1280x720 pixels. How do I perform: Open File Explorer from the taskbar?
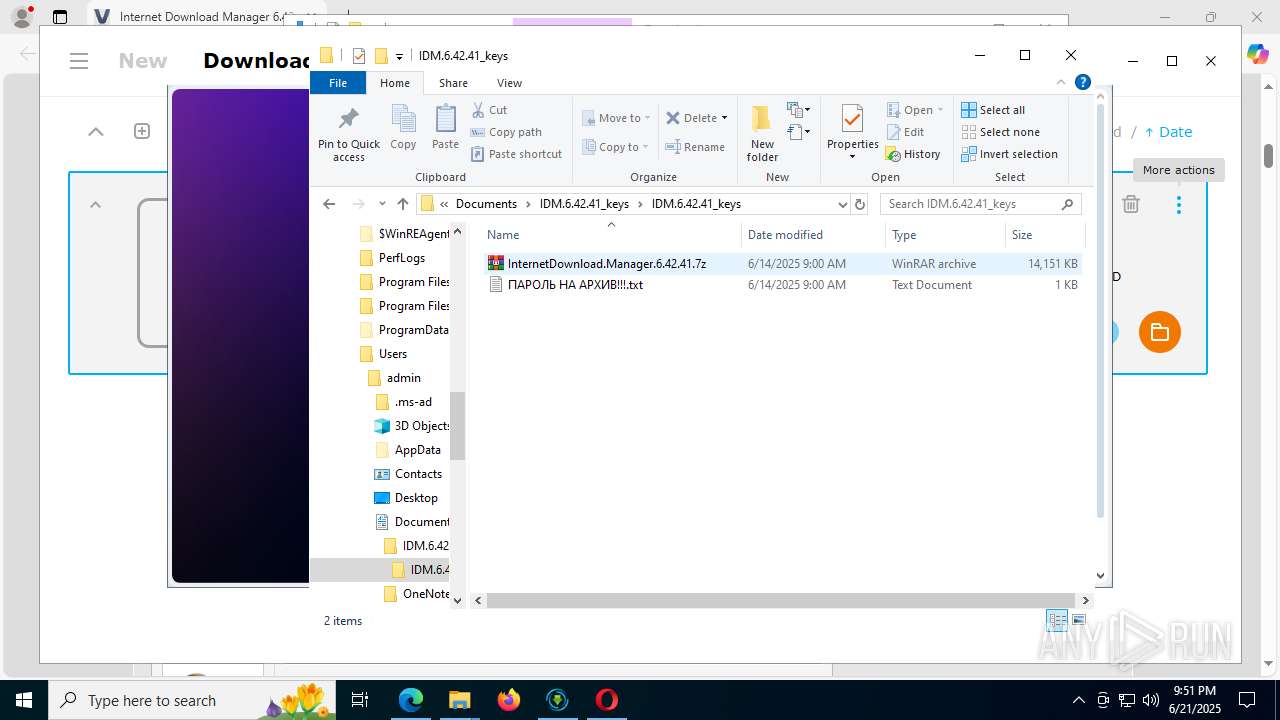point(459,700)
